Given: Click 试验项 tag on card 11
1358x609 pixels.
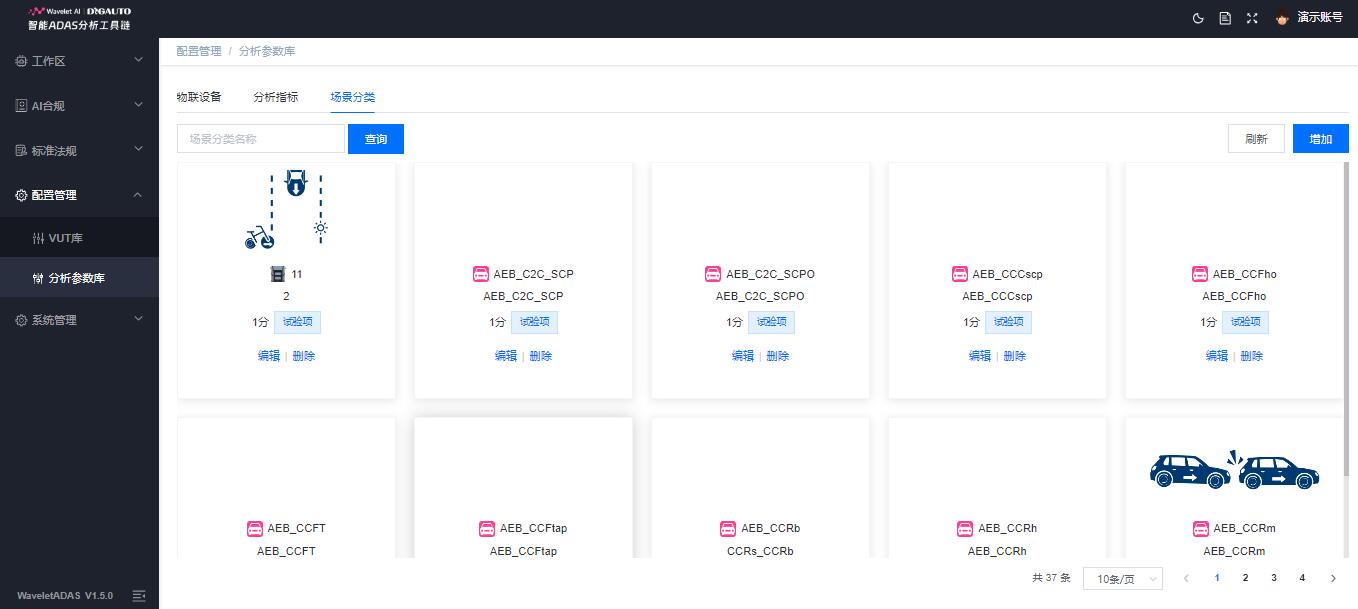Looking at the screenshot, I should (x=298, y=322).
